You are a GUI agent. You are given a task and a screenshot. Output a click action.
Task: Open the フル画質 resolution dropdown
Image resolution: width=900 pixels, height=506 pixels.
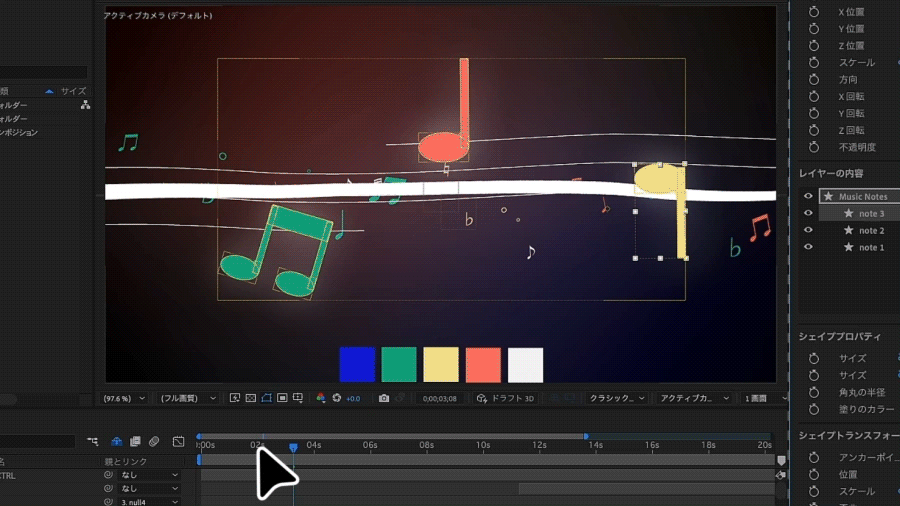tap(188, 398)
